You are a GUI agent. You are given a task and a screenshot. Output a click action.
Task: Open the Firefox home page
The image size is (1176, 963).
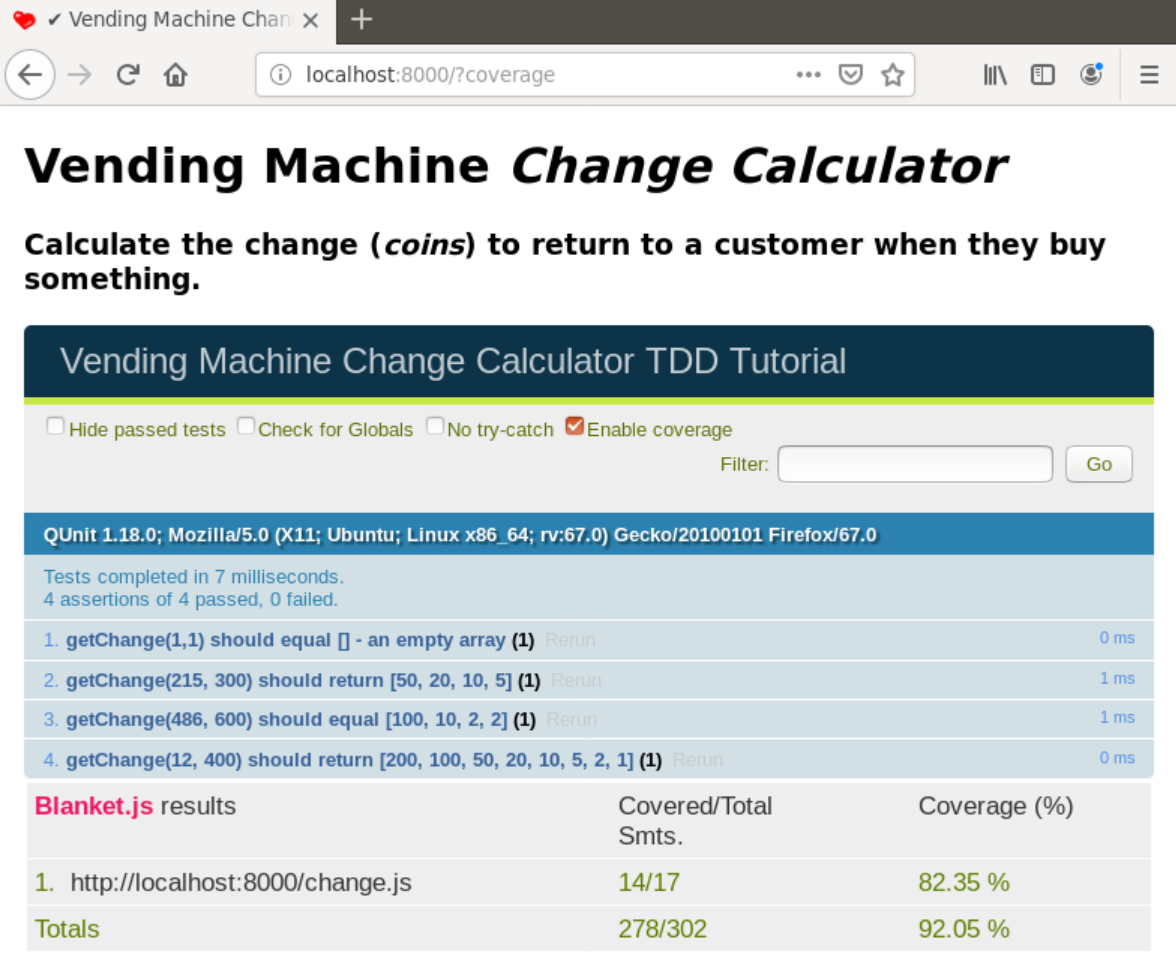pos(176,74)
